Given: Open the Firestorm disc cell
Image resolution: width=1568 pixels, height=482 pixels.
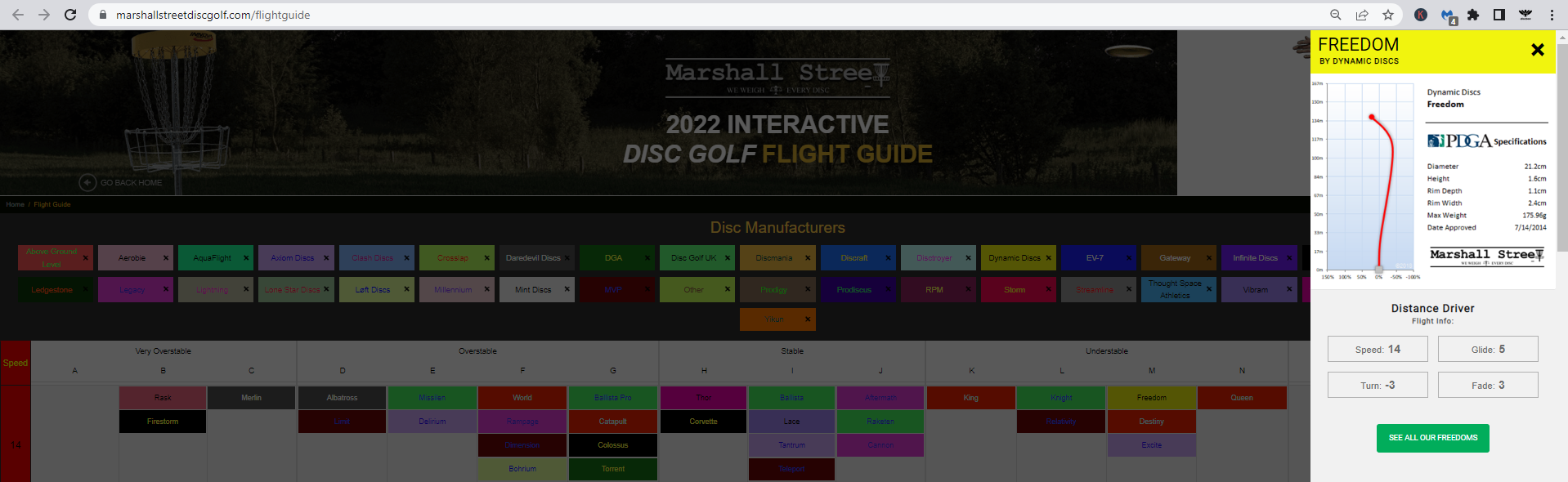Looking at the screenshot, I should pyautogui.click(x=163, y=422).
